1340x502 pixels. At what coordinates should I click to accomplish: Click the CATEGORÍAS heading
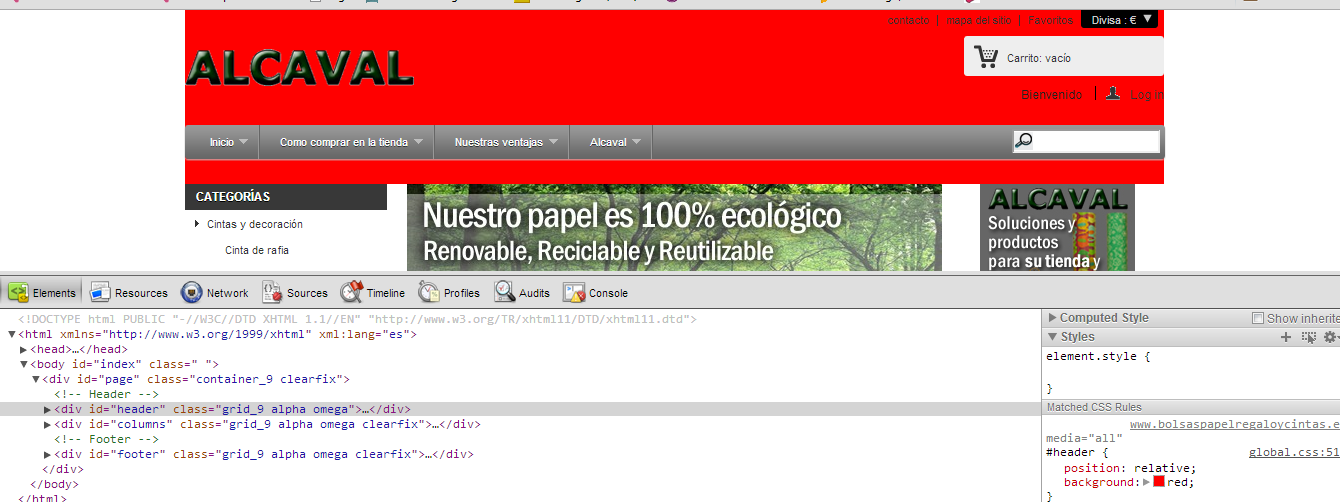[x=233, y=197]
